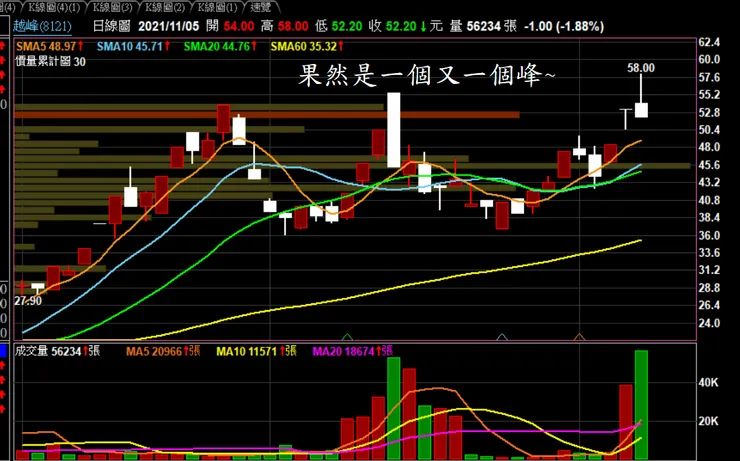Click the last white candlestick under 58.00
The image size is (740, 461).
coord(641,110)
